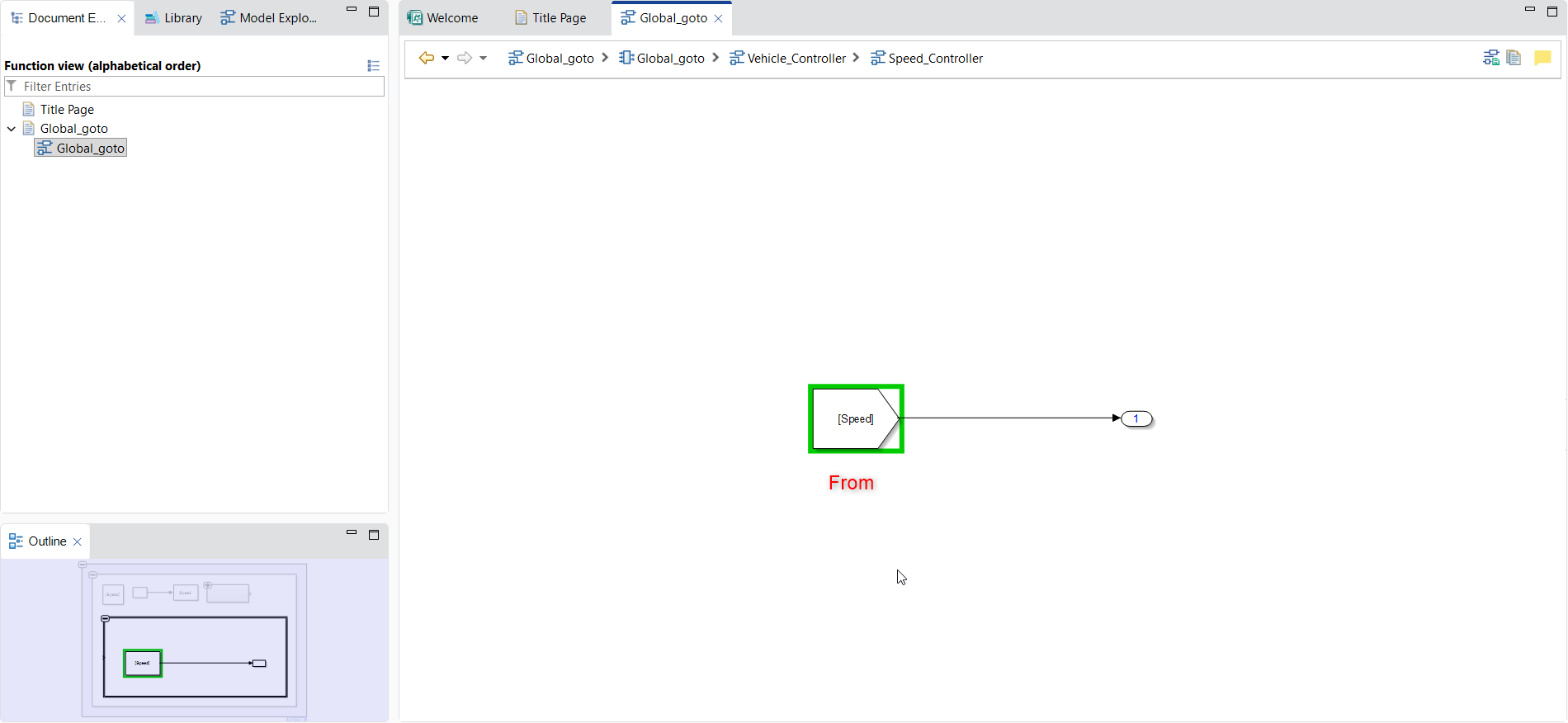
Task: Switch to the Title Page editor tab
Action: (x=550, y=18)
